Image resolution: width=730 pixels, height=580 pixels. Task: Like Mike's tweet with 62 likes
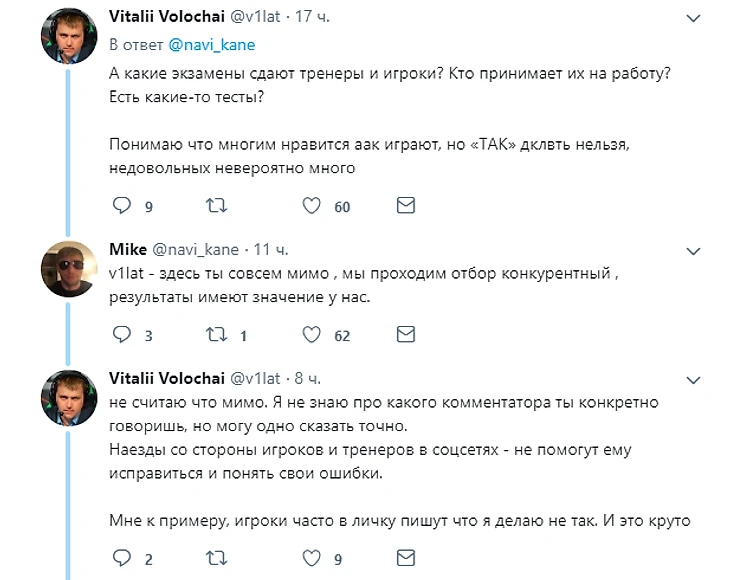[x=311, y=335]
